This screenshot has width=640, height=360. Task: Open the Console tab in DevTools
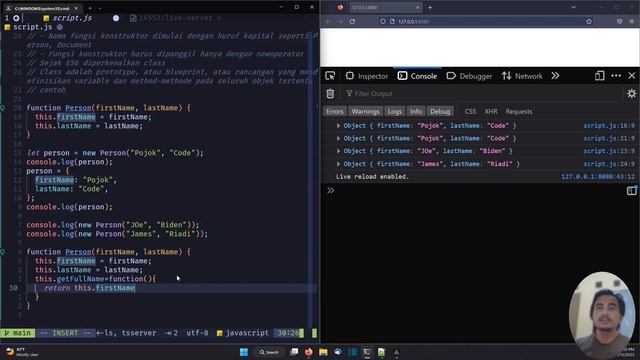417,76
